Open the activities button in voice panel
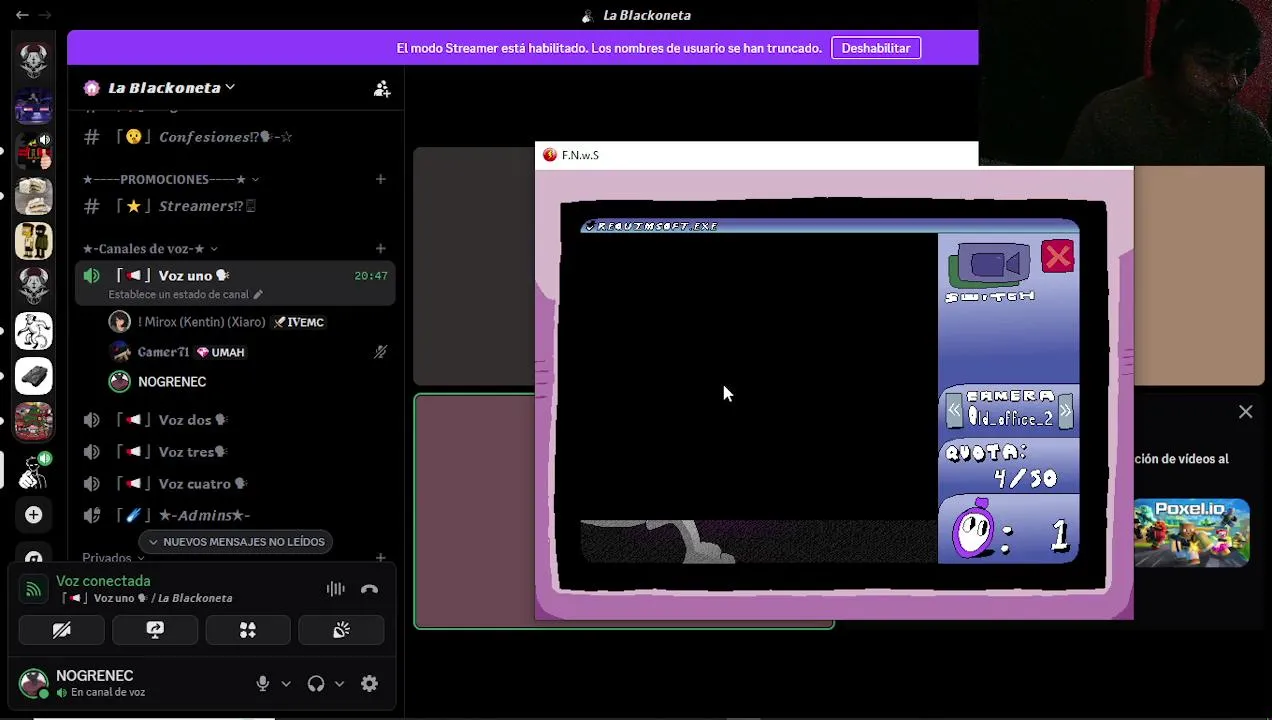The width and height of the screenshot is (1272, 720). pos(248,630)
